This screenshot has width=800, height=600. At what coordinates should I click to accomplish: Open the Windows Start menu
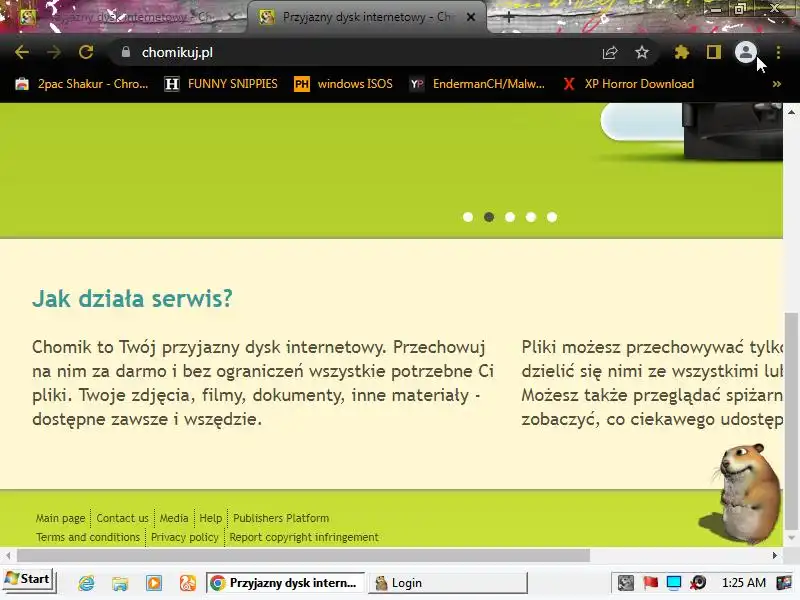point(28,580)
